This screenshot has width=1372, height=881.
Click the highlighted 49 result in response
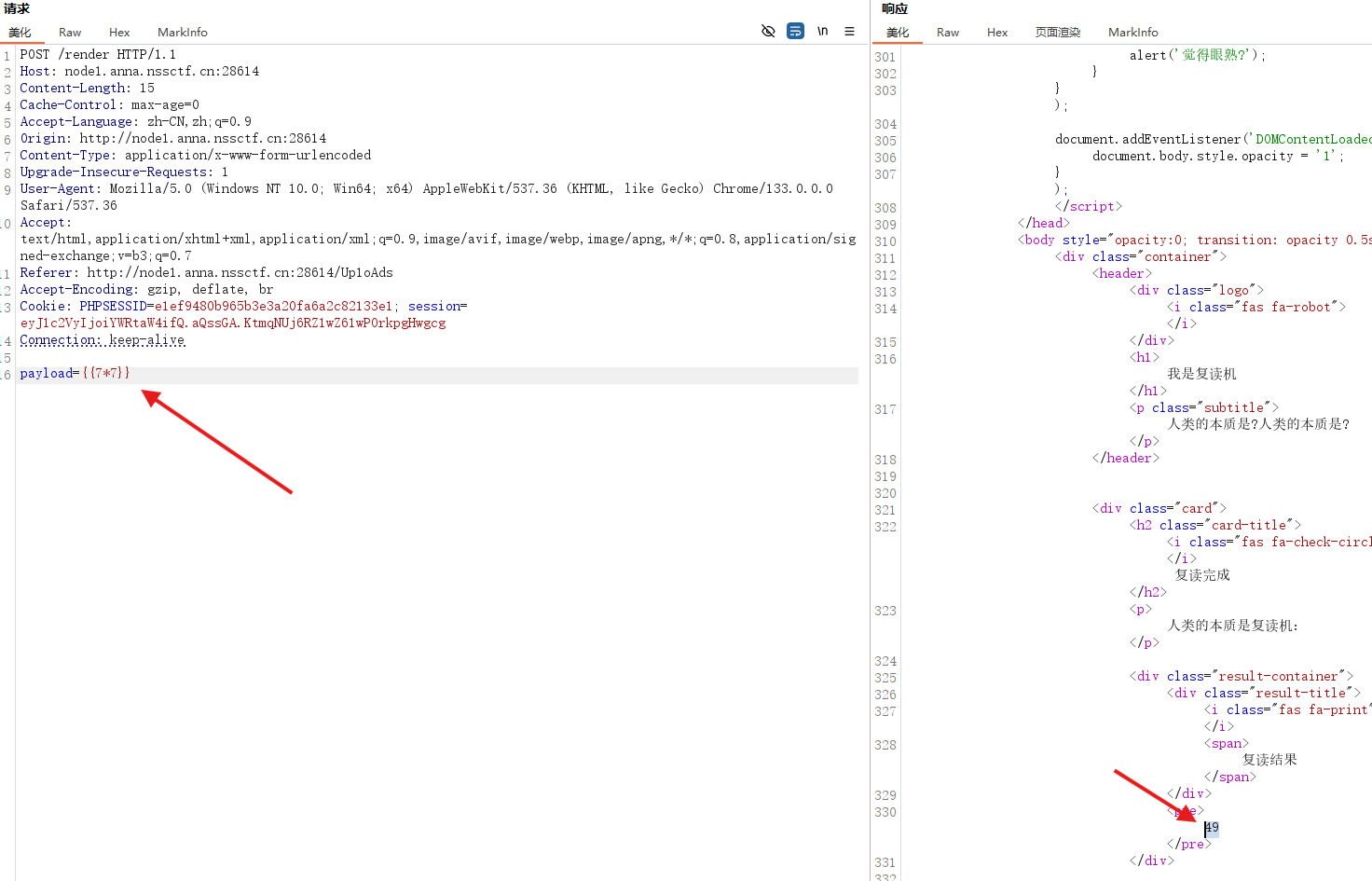[1212, 828]
